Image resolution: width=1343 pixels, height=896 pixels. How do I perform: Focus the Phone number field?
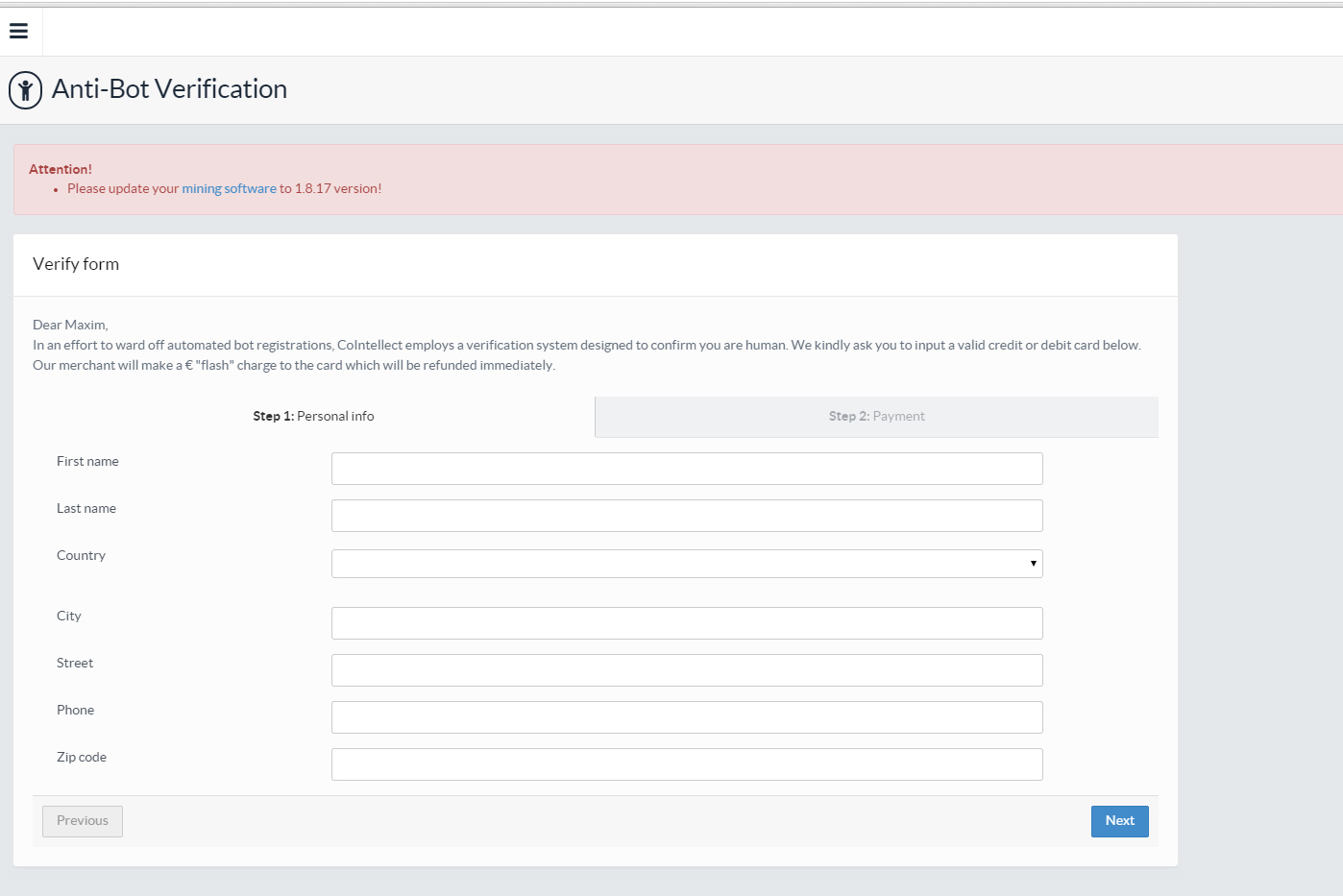[687, 717]
